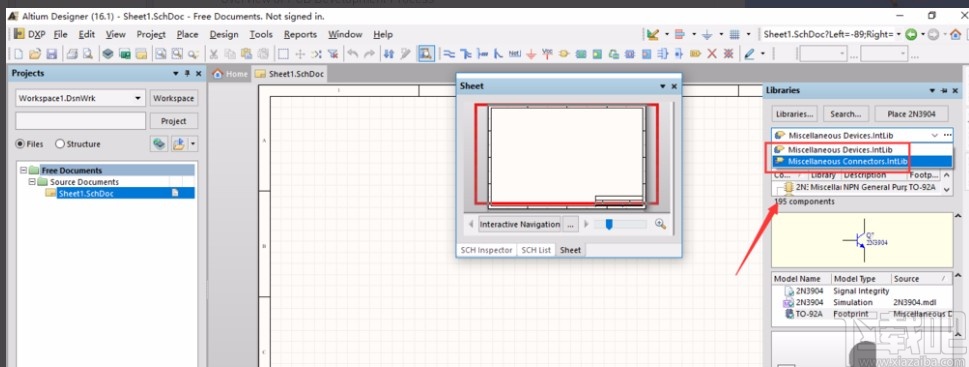Open the Place menu
Screen dimensions: 969x367
(187, 34)
